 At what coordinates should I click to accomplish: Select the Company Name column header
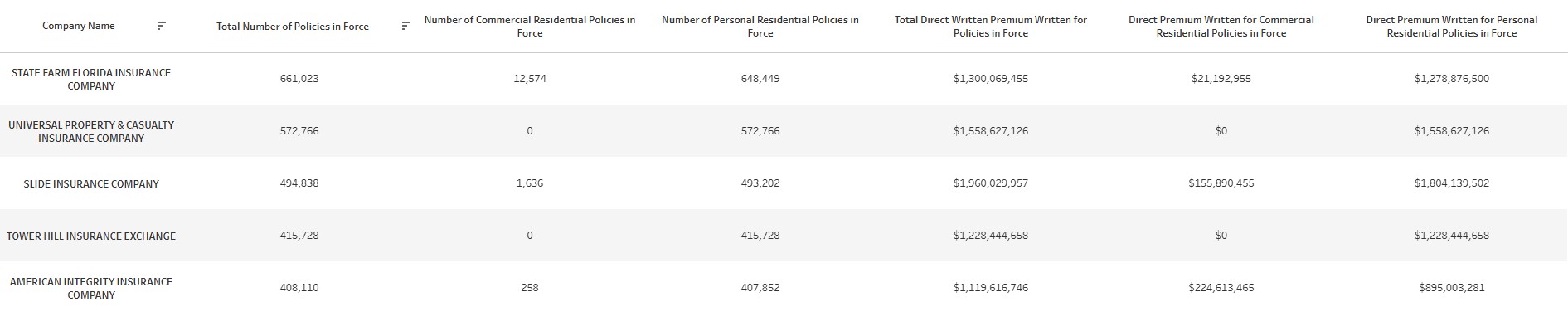click(x=79, y=26)
